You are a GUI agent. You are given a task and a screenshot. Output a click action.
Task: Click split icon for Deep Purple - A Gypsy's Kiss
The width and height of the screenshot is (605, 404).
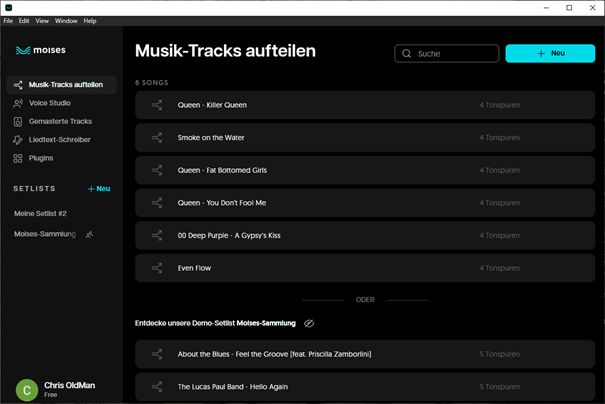pos(157,235)
